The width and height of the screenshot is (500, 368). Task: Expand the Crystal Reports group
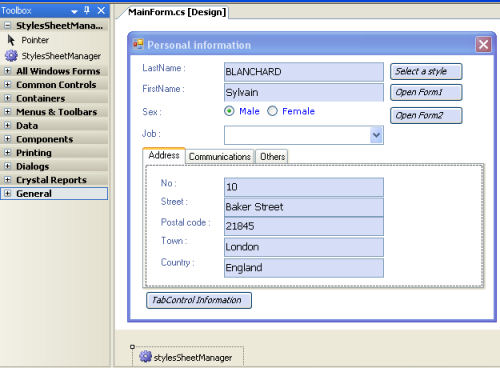tap(7, 180)
